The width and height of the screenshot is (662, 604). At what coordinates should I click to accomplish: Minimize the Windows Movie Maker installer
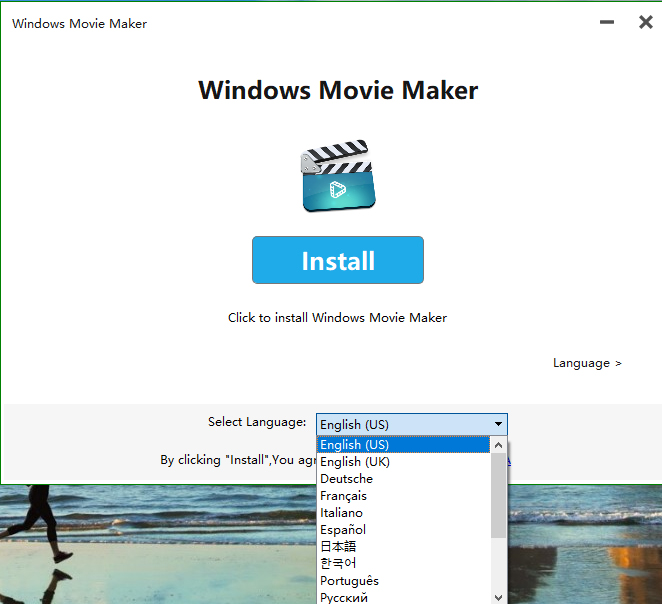tap(607, 22)
